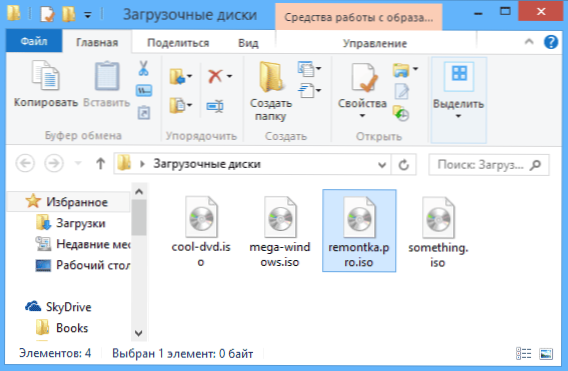This screenshot has width=568, height=371.
Task: Click the search box Поиск: Загруз...
Action: (x=488, y=165)
